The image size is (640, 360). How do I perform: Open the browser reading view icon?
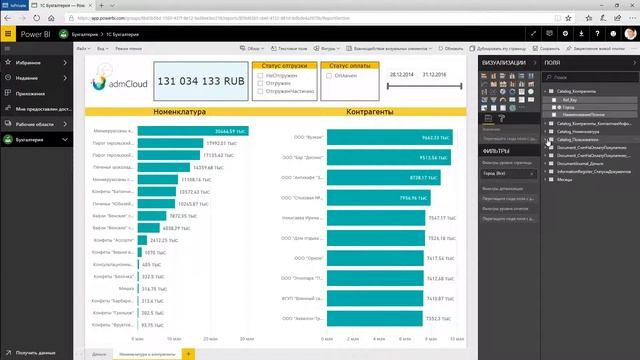pyautogui.click(x=558, y=18)
